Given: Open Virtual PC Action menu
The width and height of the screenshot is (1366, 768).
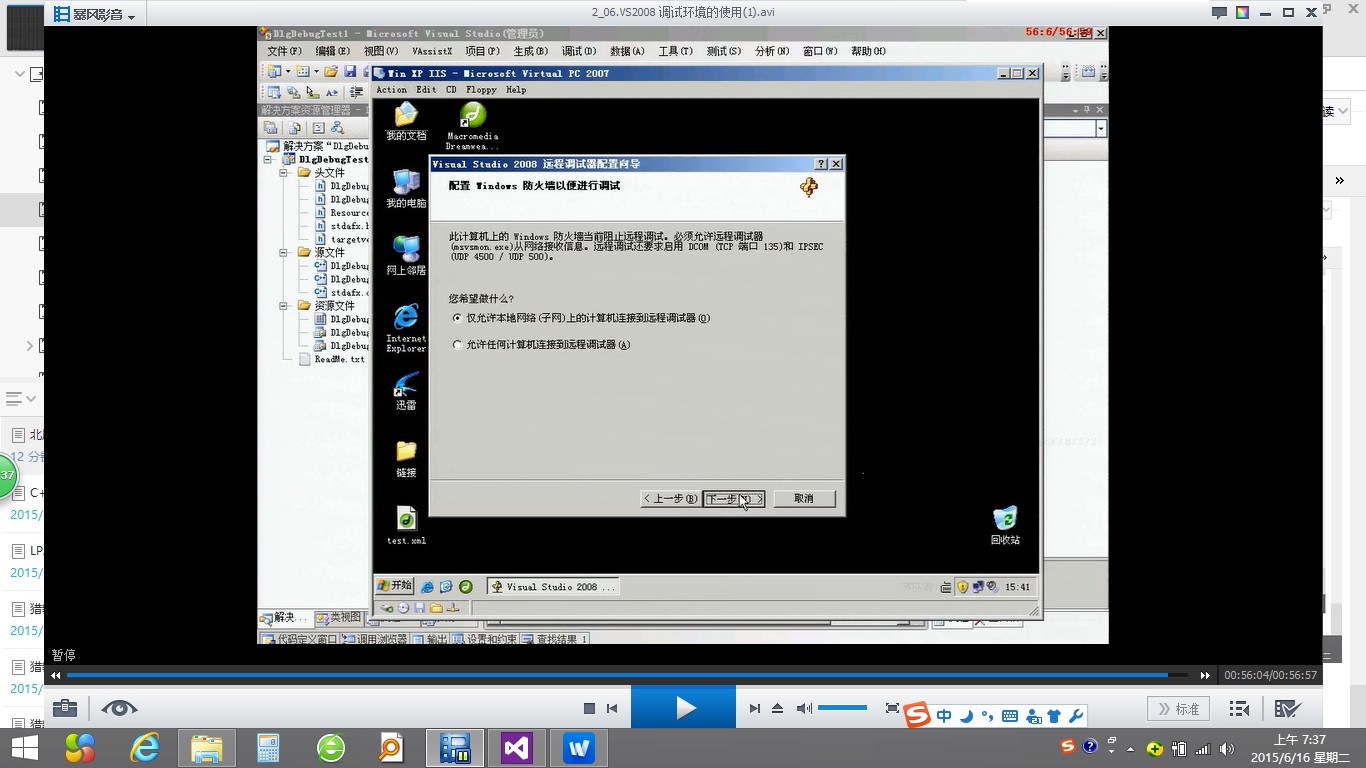Looking at the screenshot, I should [391, 89].
